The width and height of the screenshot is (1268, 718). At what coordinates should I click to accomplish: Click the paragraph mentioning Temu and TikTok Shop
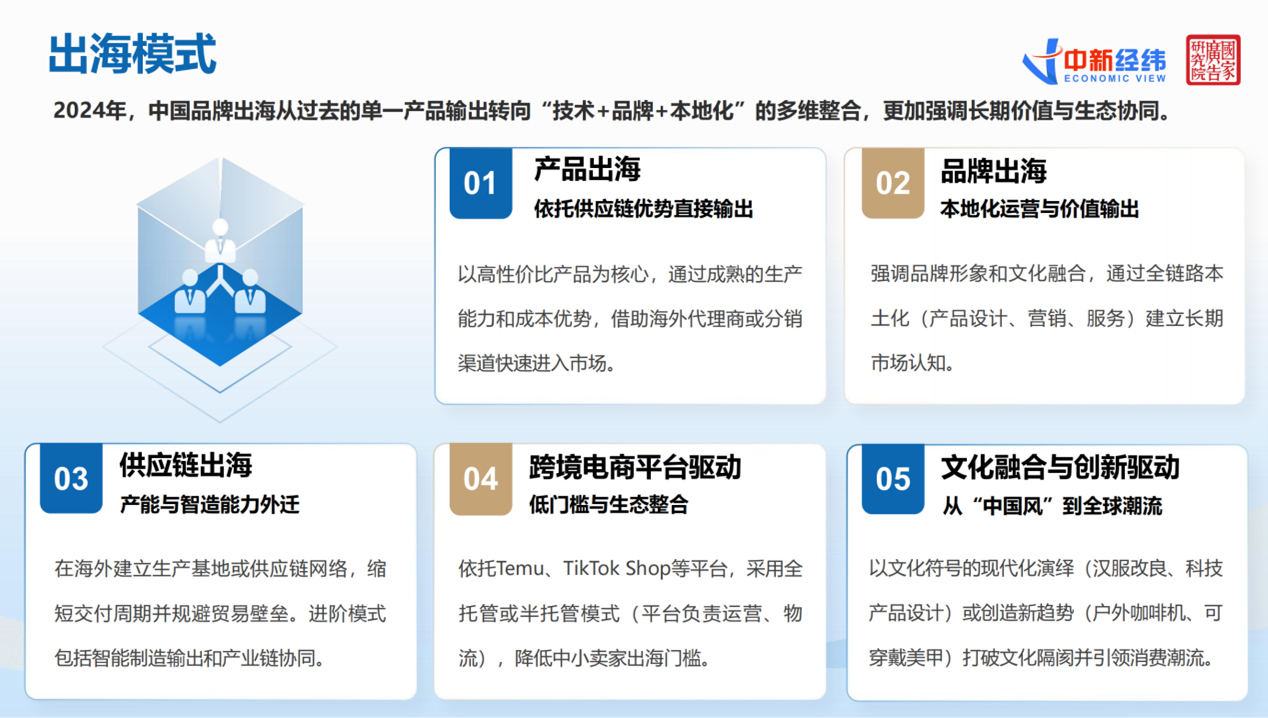pos(630,613)
